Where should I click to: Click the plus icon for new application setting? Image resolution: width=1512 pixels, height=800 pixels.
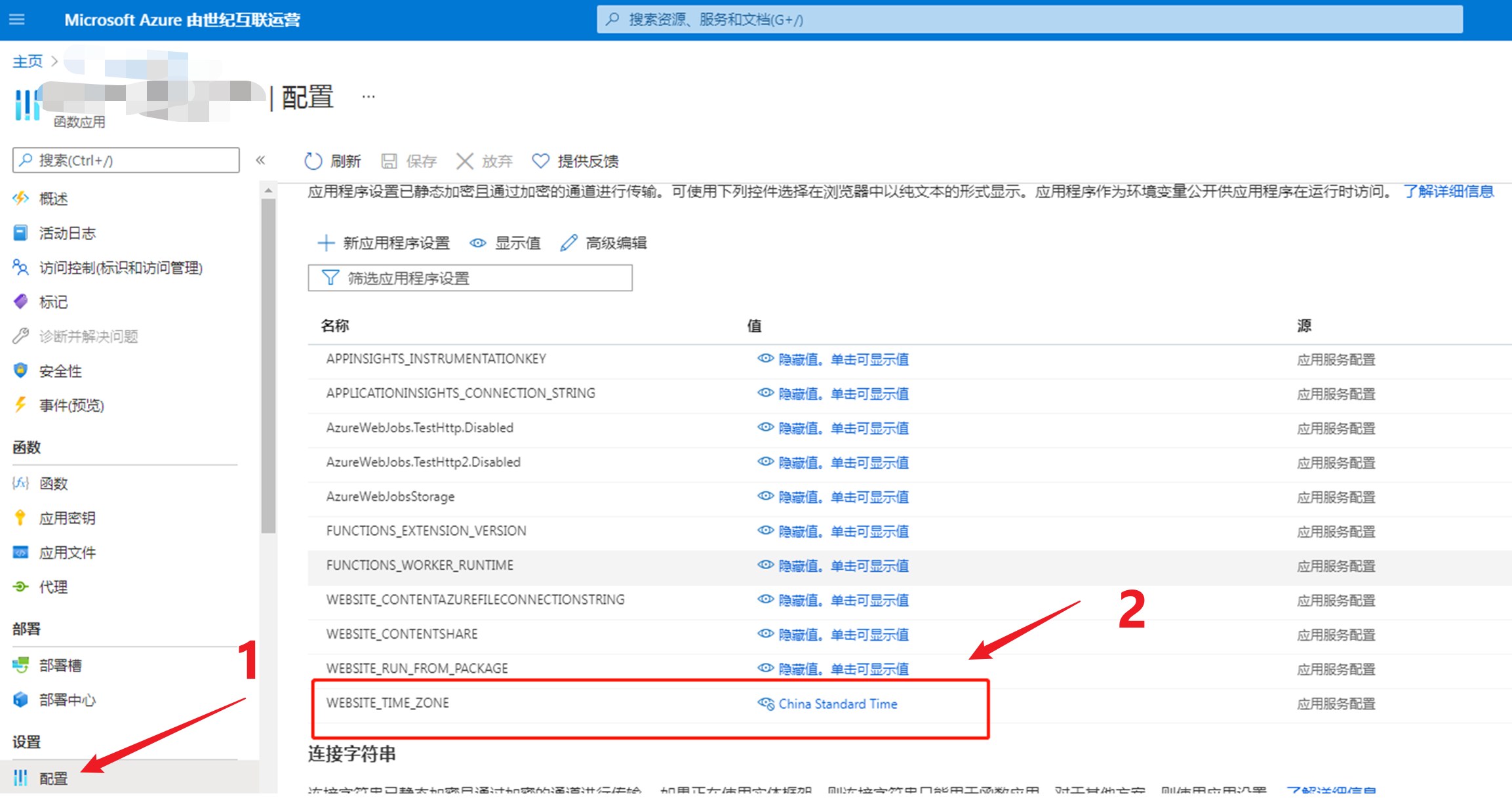[326, 243]
